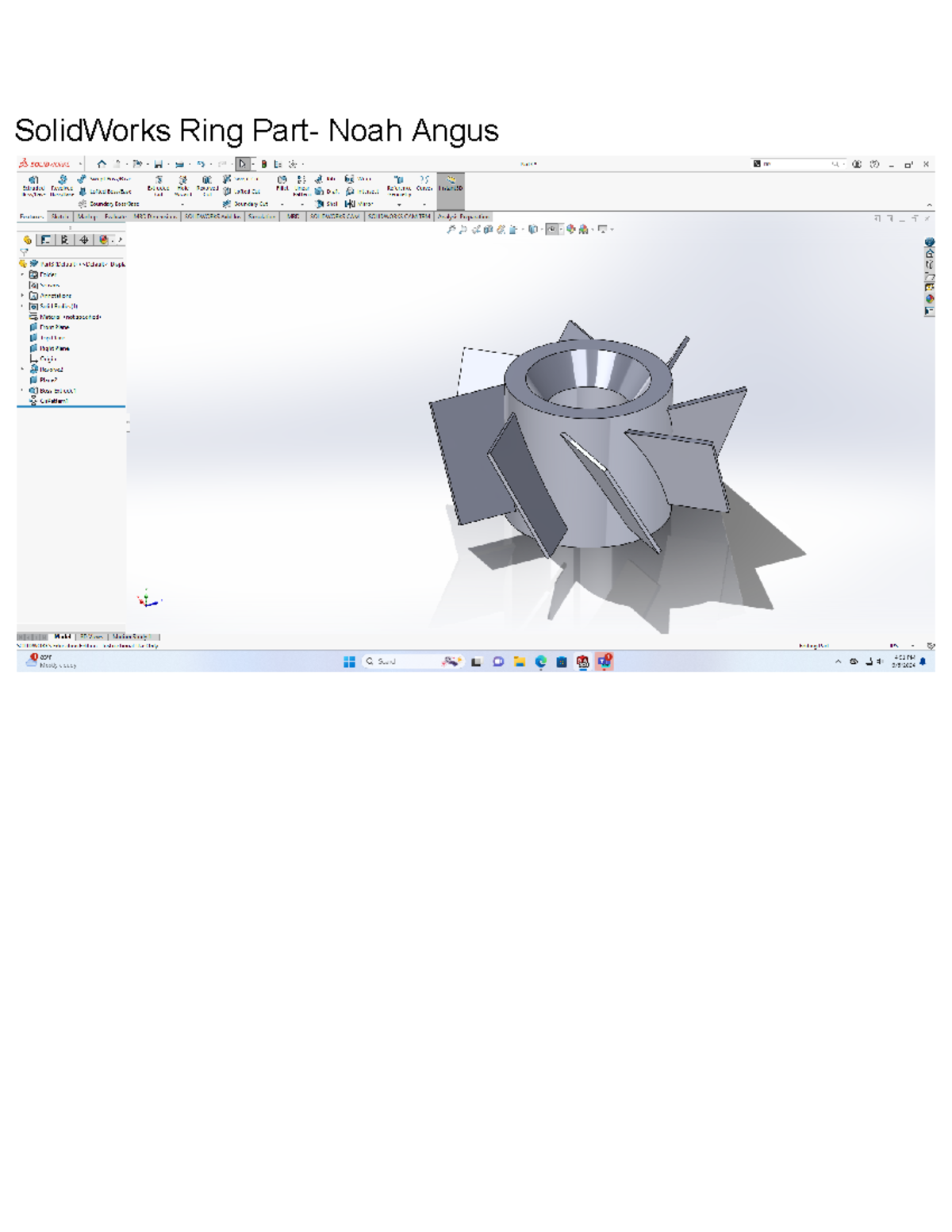This screenshot has height=1232, width=952.
Task: Open the DimXpertManager crosshair tab
Action: pos(84,240)
